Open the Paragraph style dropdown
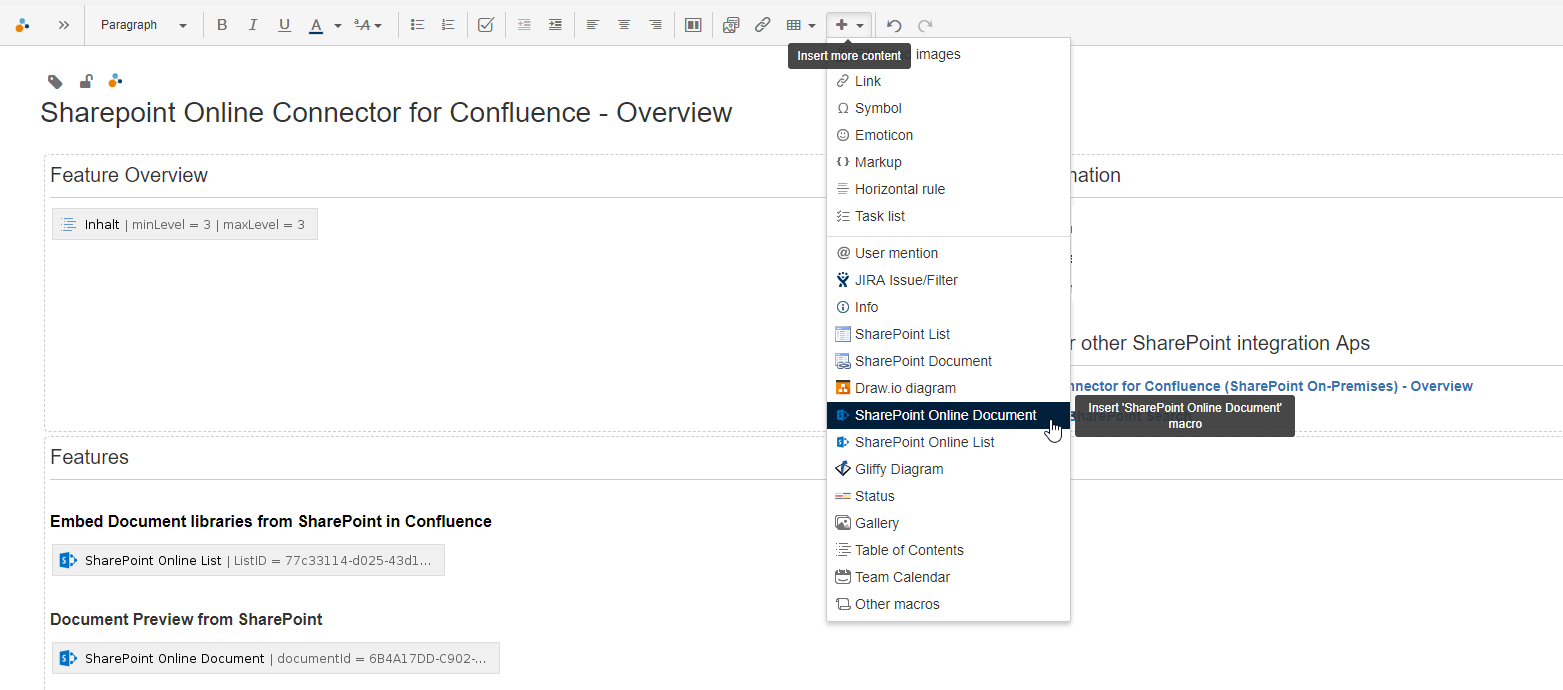The width and height of the screenshot is (1563, 690). pos(143,25)
